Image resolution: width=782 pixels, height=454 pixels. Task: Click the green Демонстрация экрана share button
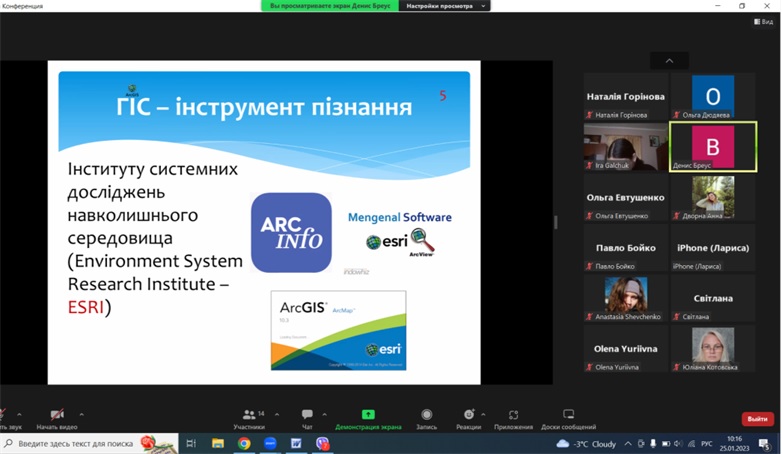[x=368, y=418]
